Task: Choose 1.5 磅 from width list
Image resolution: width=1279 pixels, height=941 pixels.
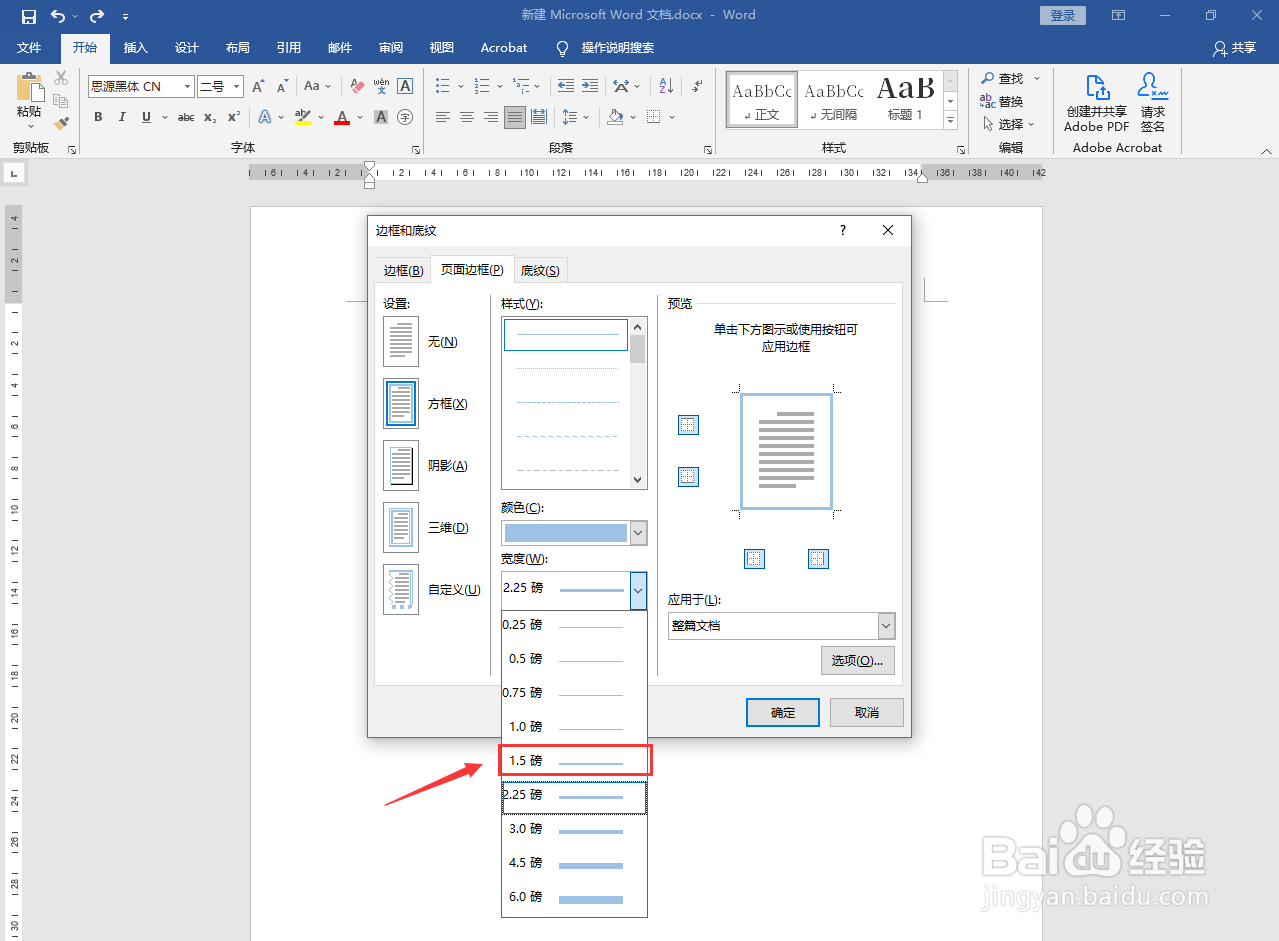Action: tap(574, 760)
